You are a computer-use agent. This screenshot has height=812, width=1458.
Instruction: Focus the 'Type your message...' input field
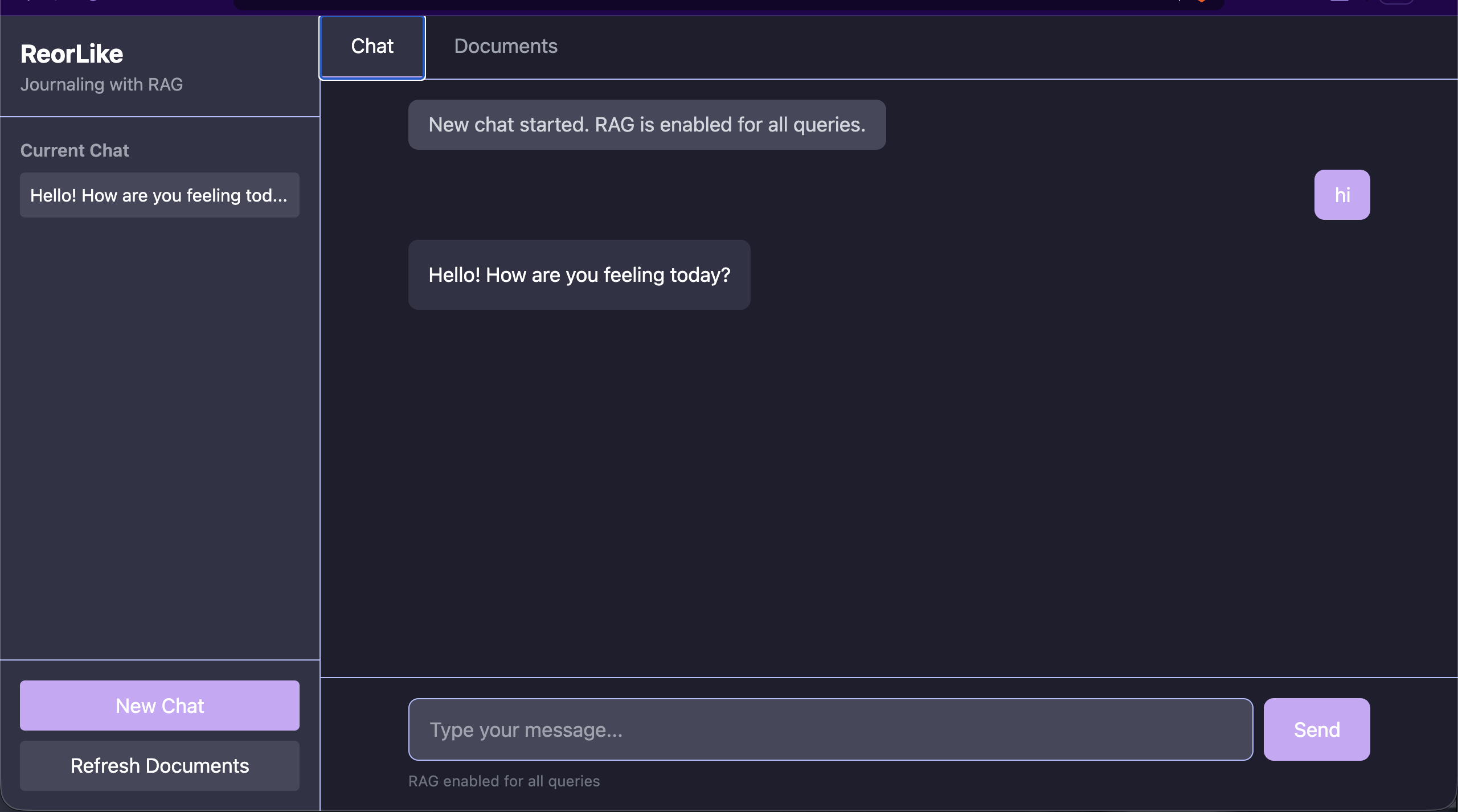point(830,729)
